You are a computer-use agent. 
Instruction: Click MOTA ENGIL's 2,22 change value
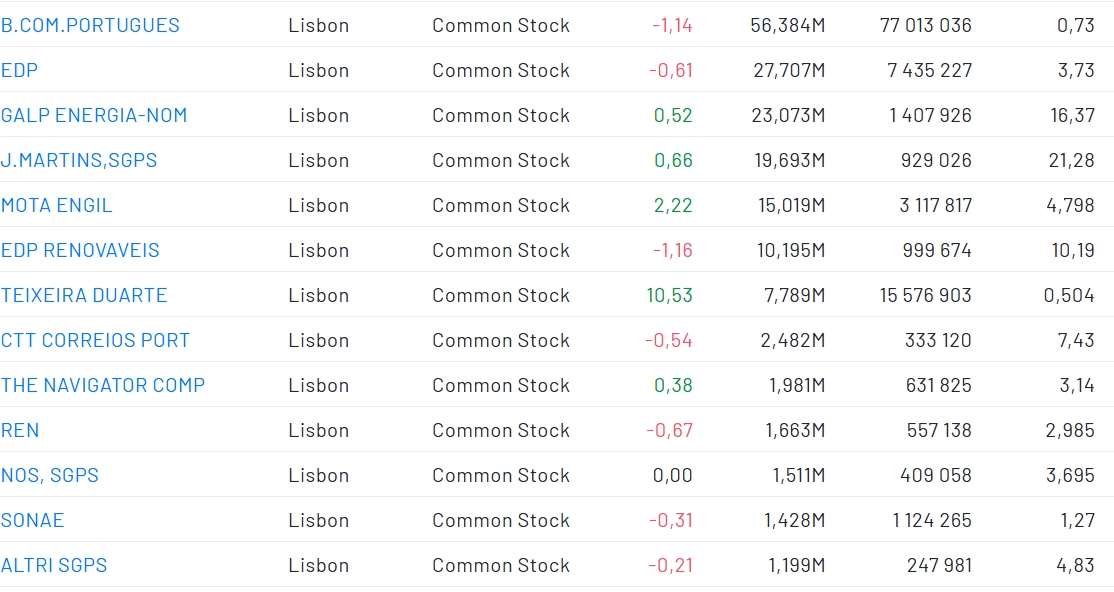pyautogui.click(x=673, y=205)
